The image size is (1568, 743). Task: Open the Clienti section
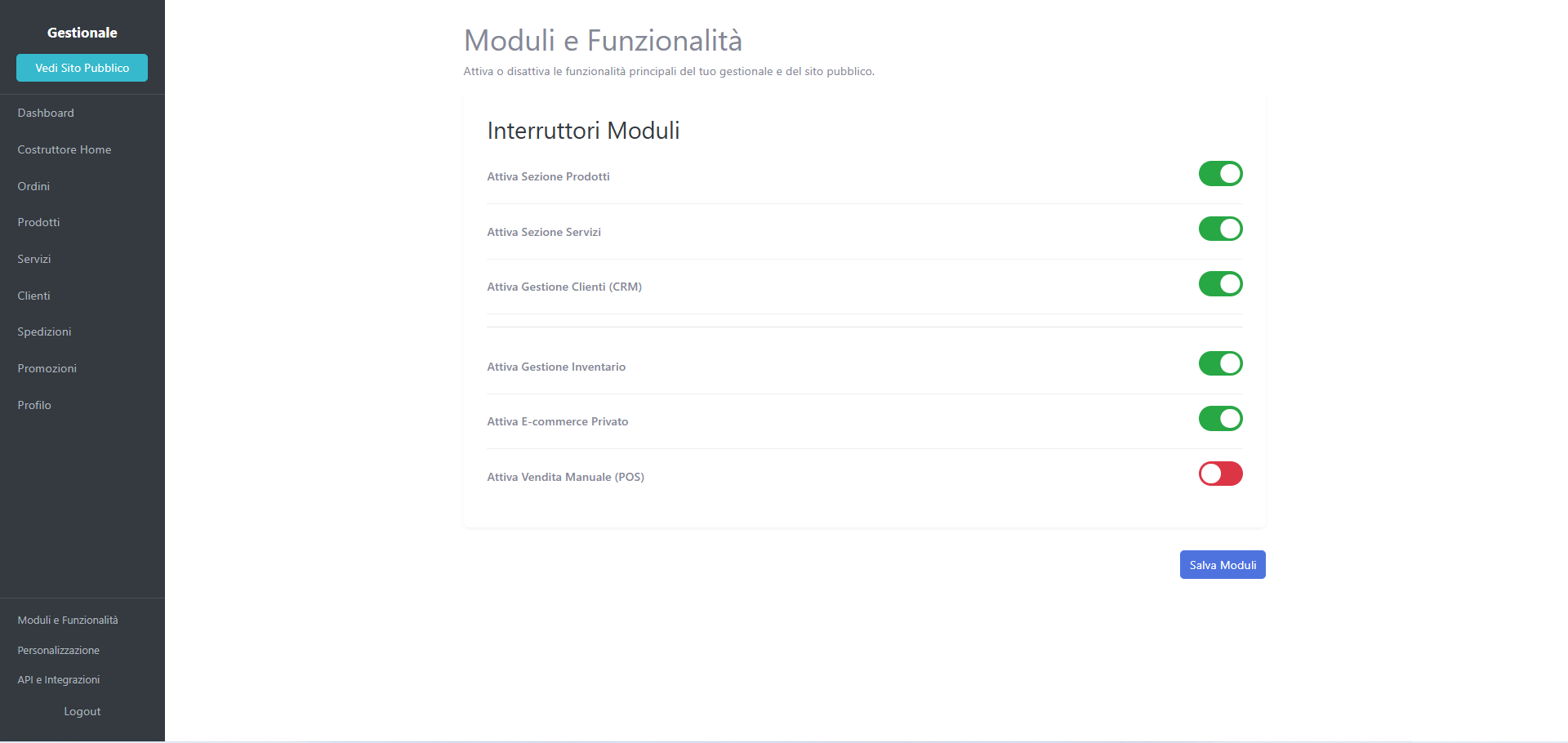click(33, 296)
